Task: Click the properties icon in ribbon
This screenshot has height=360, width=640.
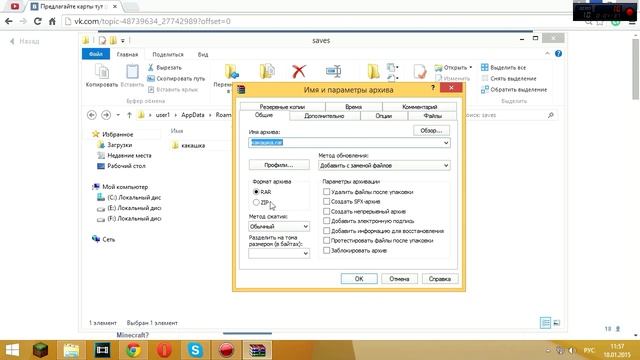Action: pos(420,71)
